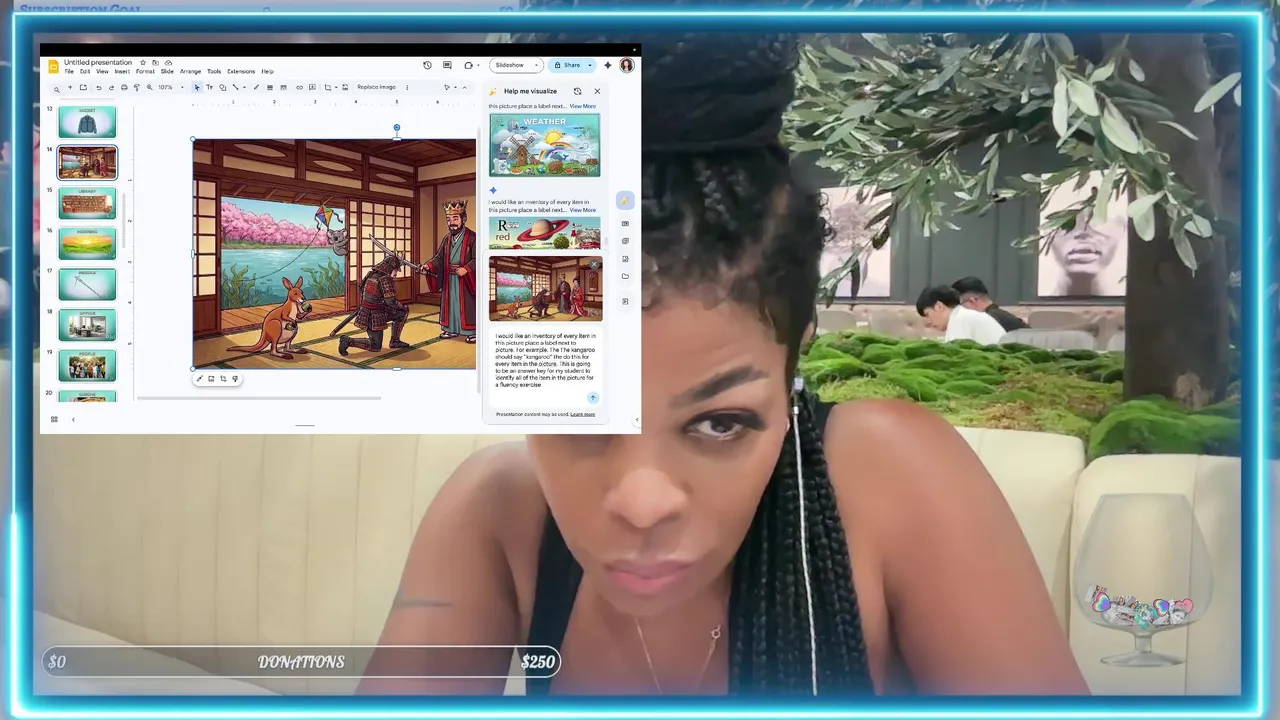The height and width of the screenshot is (720, 1280).
Task: Click the Gemini sparkle icon in header
Action: (607, 65)
